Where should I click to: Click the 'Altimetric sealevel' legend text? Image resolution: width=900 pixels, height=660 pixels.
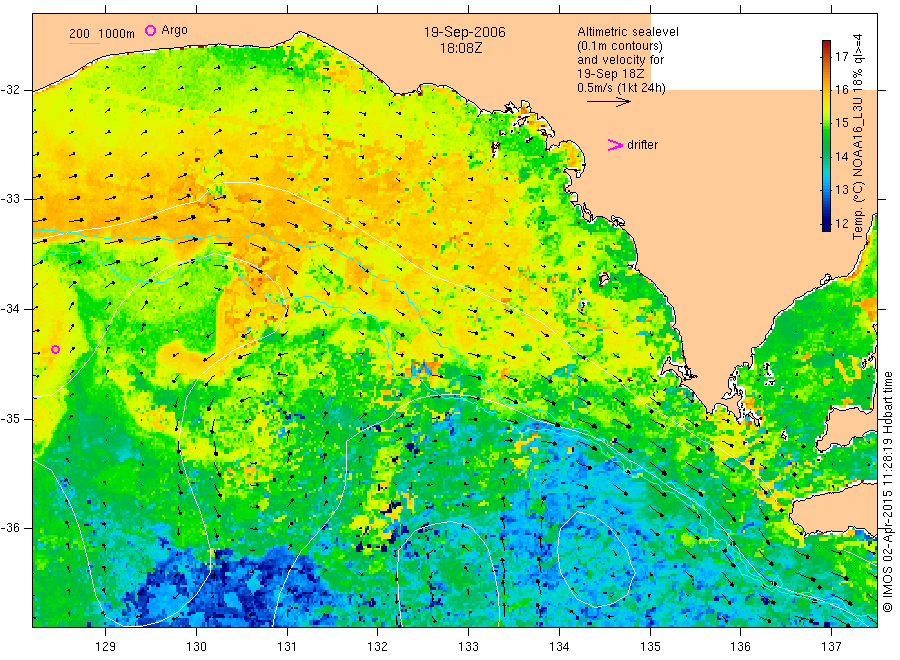click(627, 32)
